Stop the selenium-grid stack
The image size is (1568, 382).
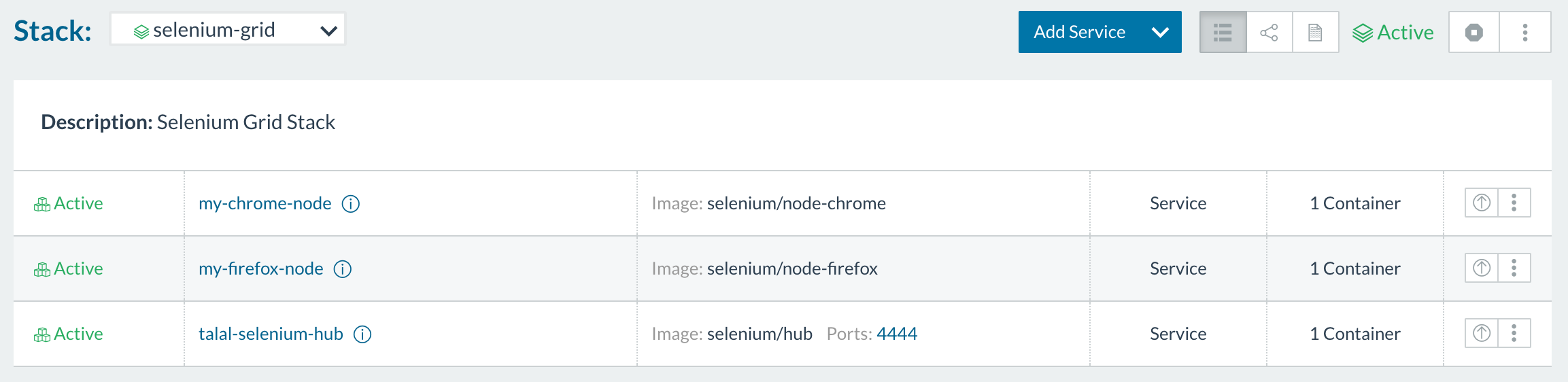[x=1474, y=32]
